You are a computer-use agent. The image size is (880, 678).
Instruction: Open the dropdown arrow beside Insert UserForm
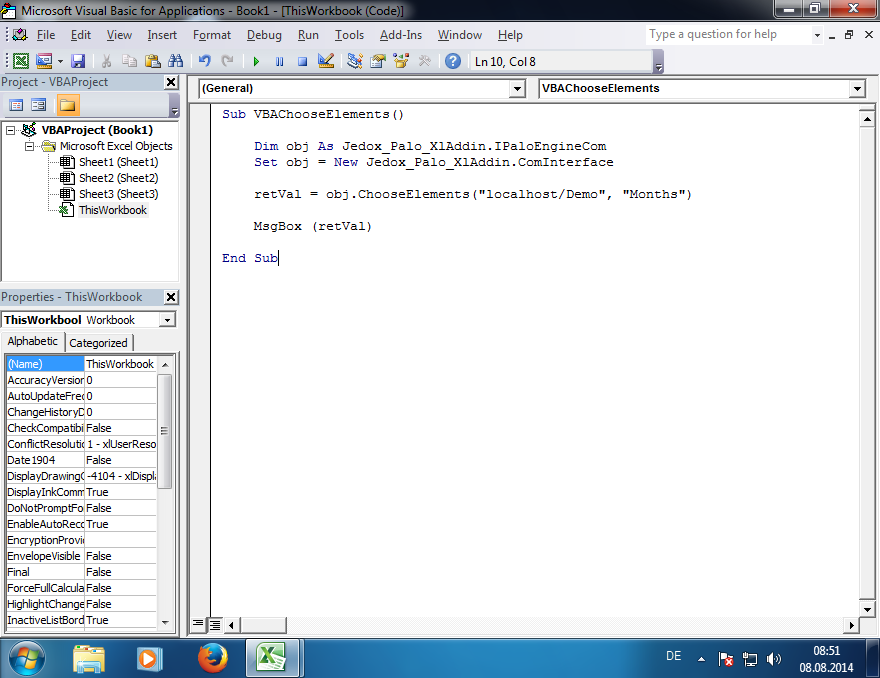(x=60, y=62)
